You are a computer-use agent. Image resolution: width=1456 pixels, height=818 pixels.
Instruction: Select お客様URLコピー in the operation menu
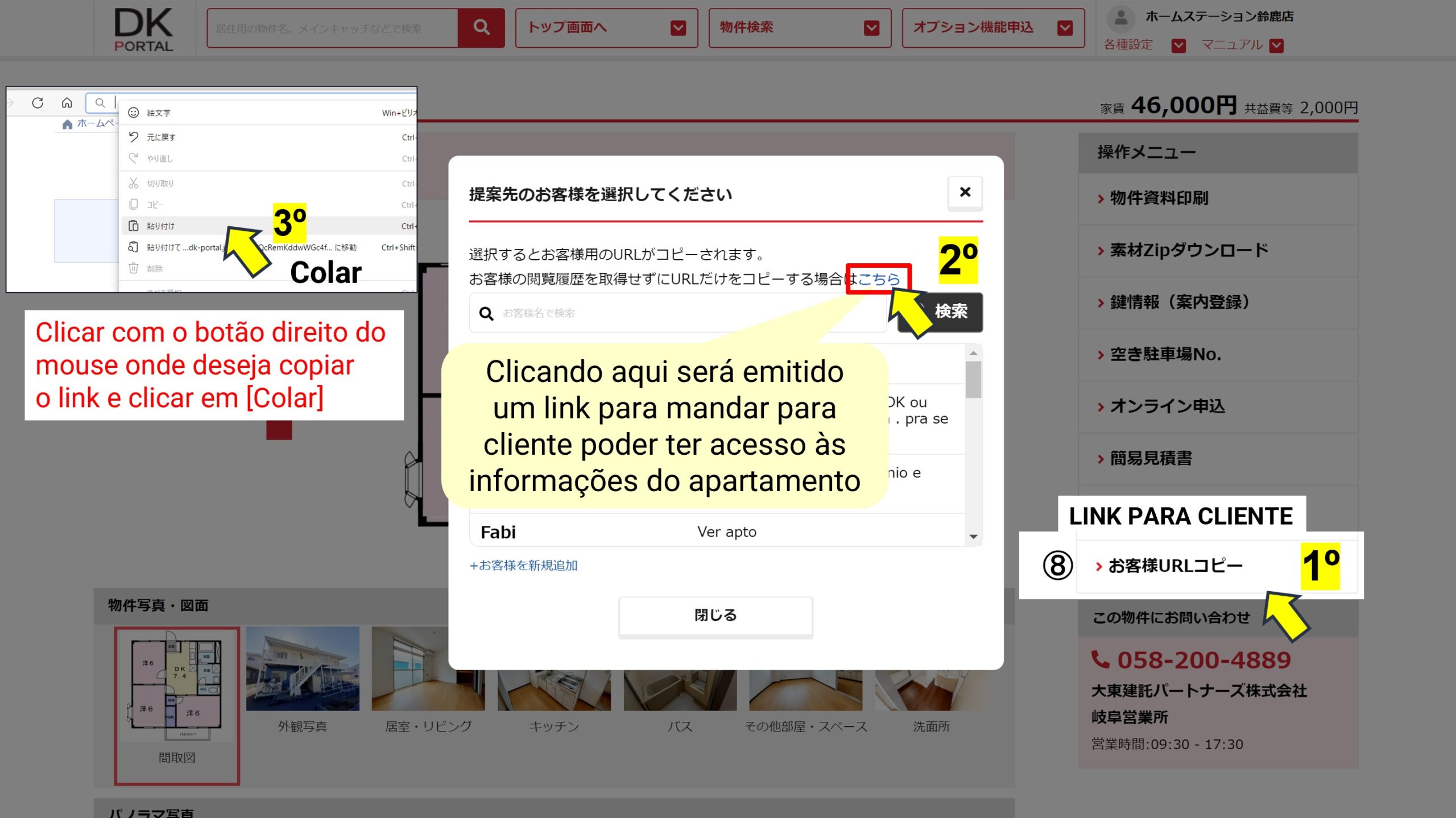1175,566
